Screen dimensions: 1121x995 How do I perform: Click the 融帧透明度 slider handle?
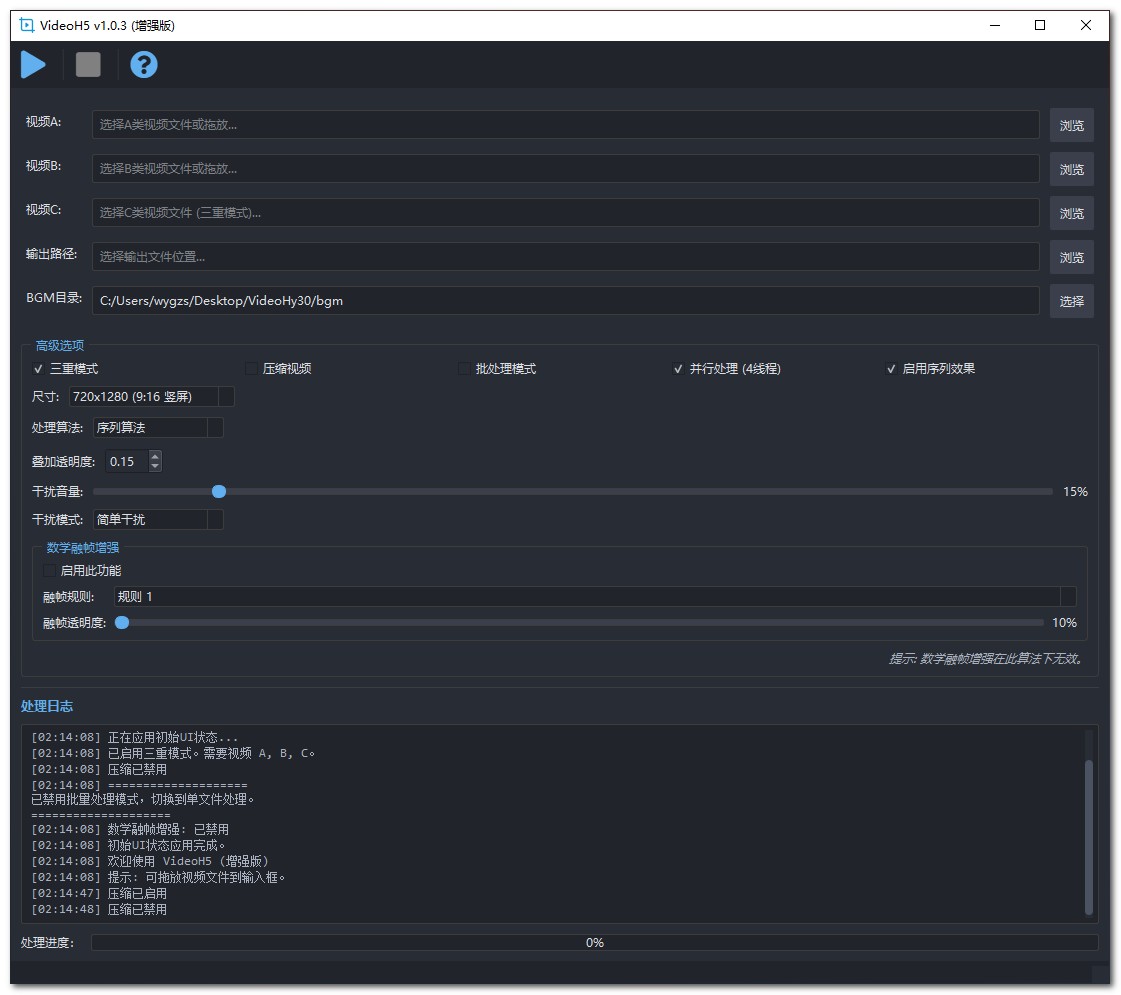(x=122, y=623)
